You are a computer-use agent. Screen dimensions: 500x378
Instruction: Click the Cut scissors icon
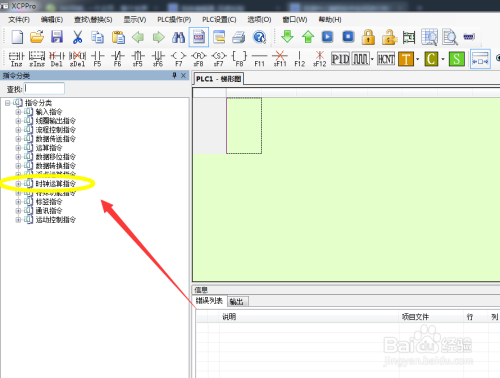77,37
